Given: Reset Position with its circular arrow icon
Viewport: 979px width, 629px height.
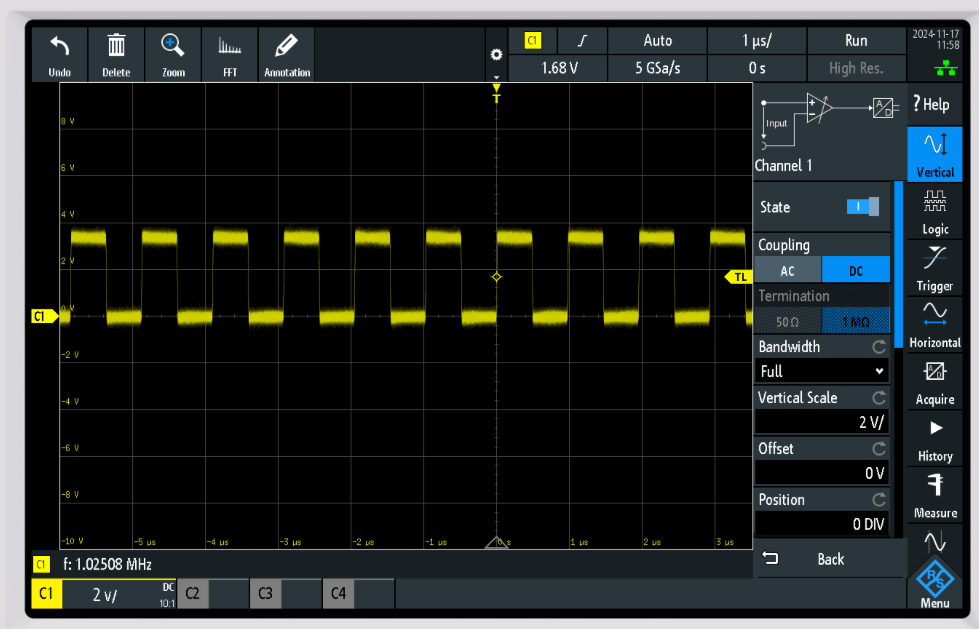Looking at the screenshot, I should click(879, 500).
